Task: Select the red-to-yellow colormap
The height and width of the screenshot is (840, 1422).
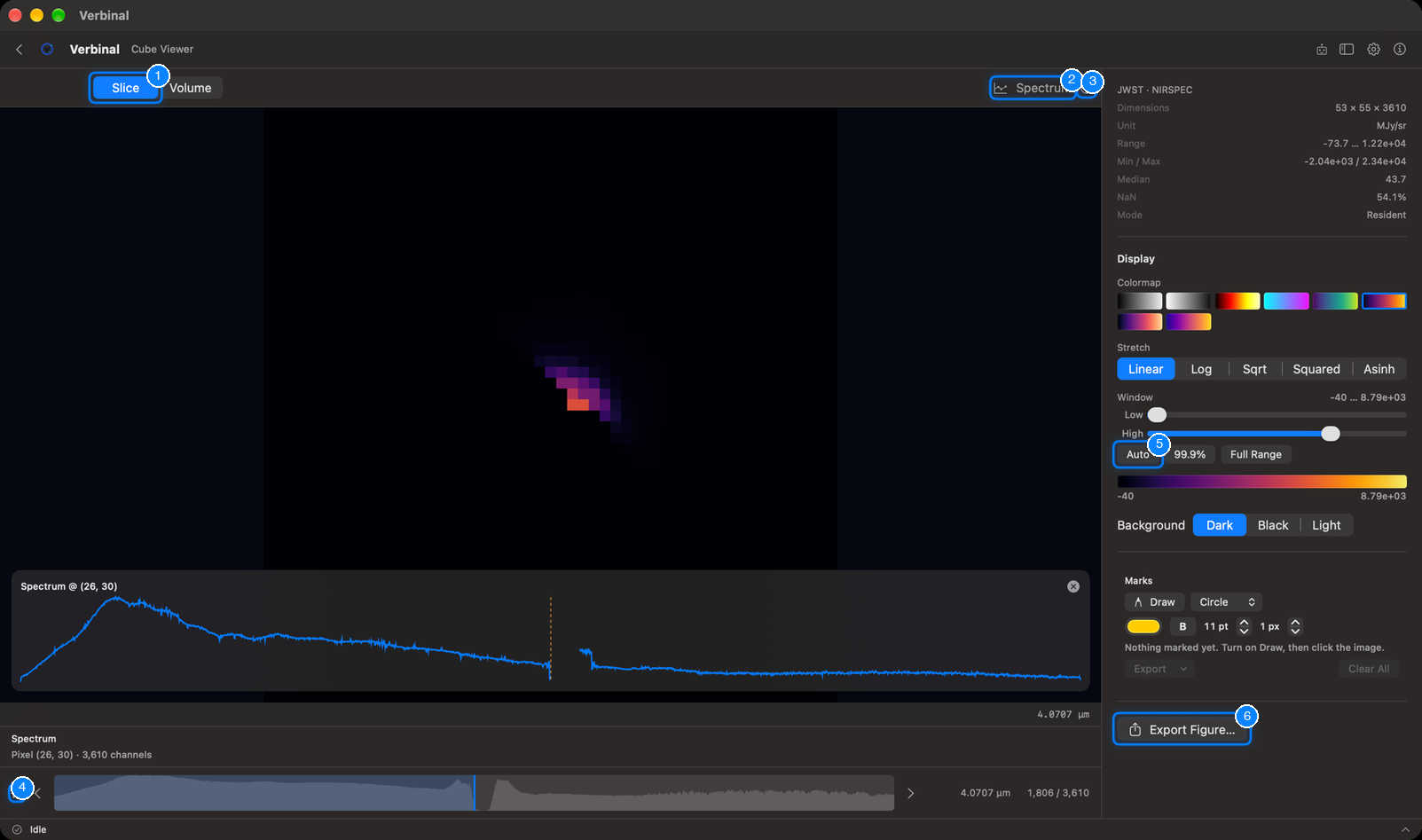Action: click(1237, 301)
